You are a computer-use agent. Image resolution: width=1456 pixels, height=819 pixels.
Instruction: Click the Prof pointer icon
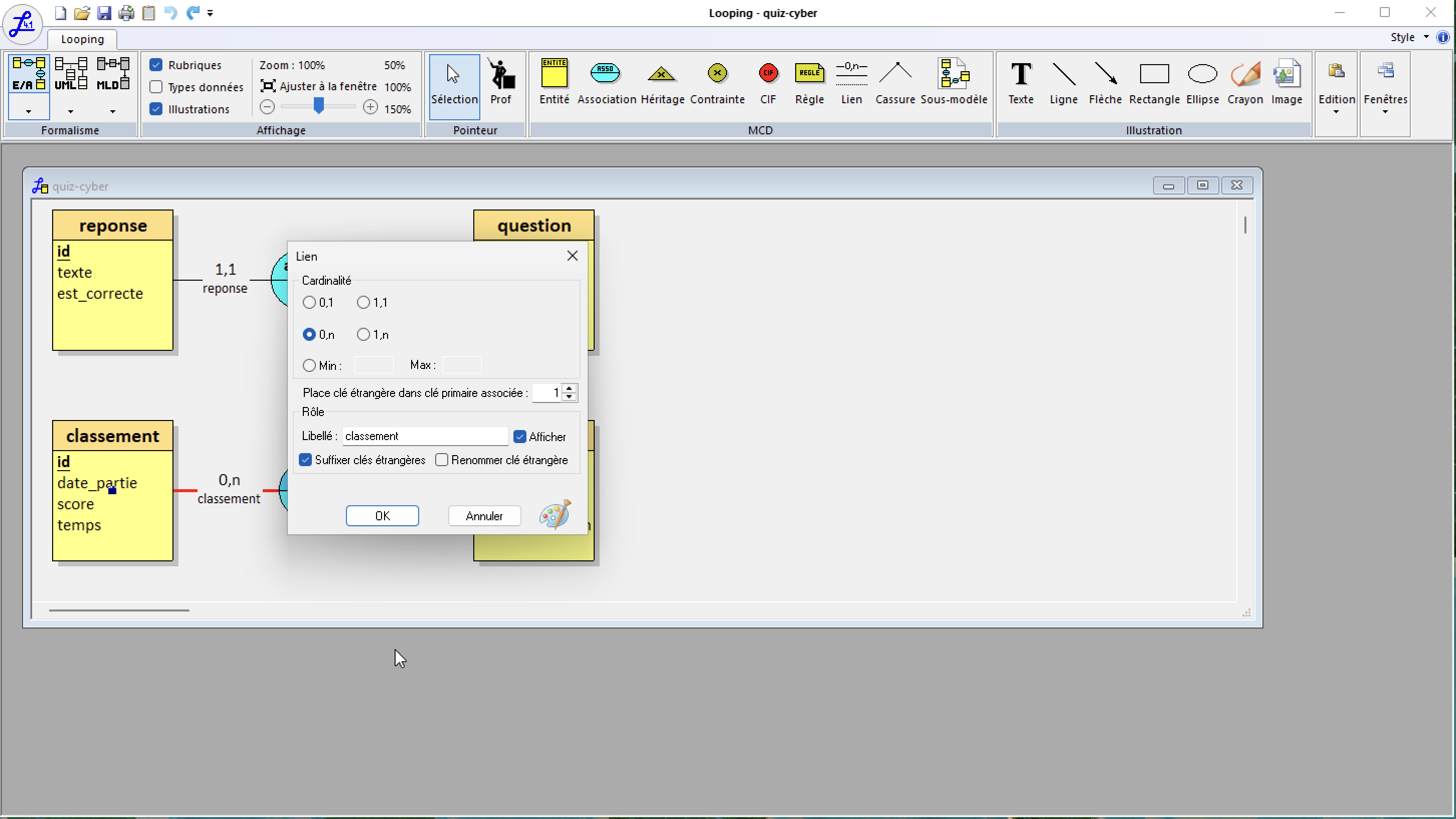click(500, 83)
